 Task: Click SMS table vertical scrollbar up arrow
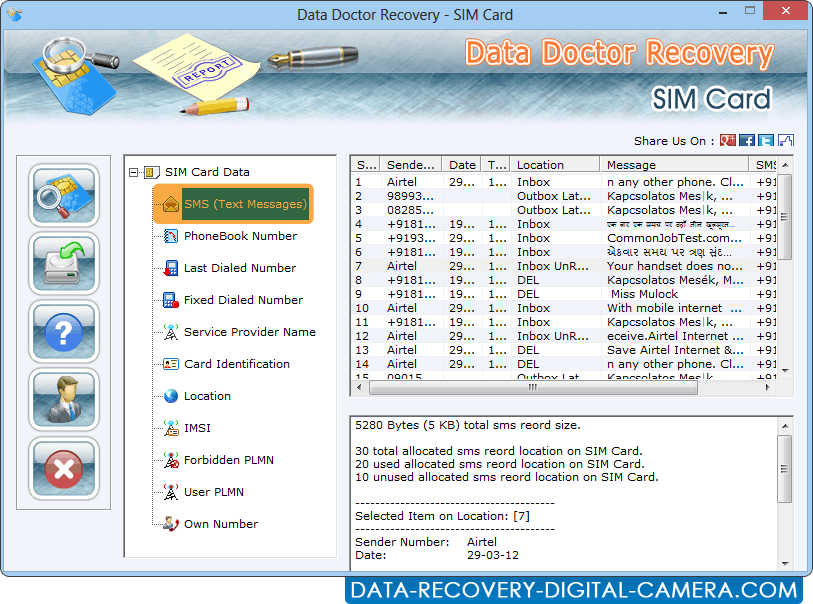coord(786,165)
